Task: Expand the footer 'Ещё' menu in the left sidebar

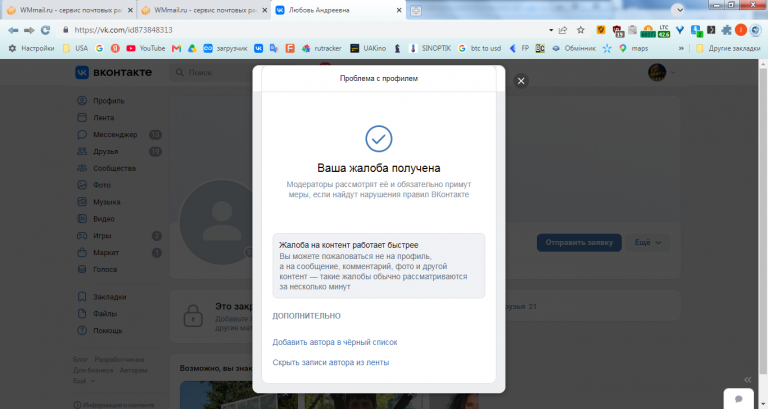Action: tap(84, 381)
